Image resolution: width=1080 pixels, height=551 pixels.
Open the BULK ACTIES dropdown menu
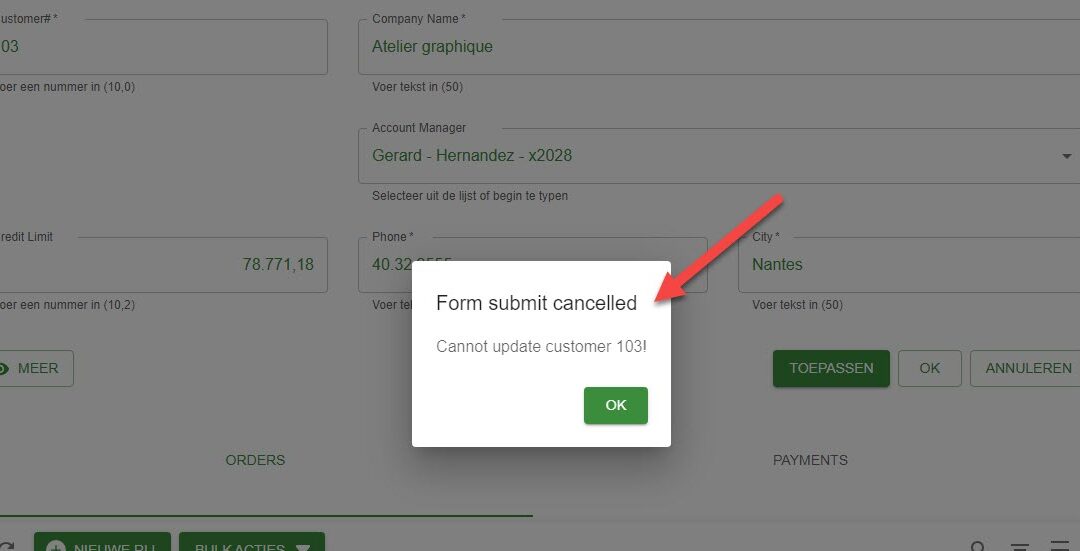pos(251,544)
